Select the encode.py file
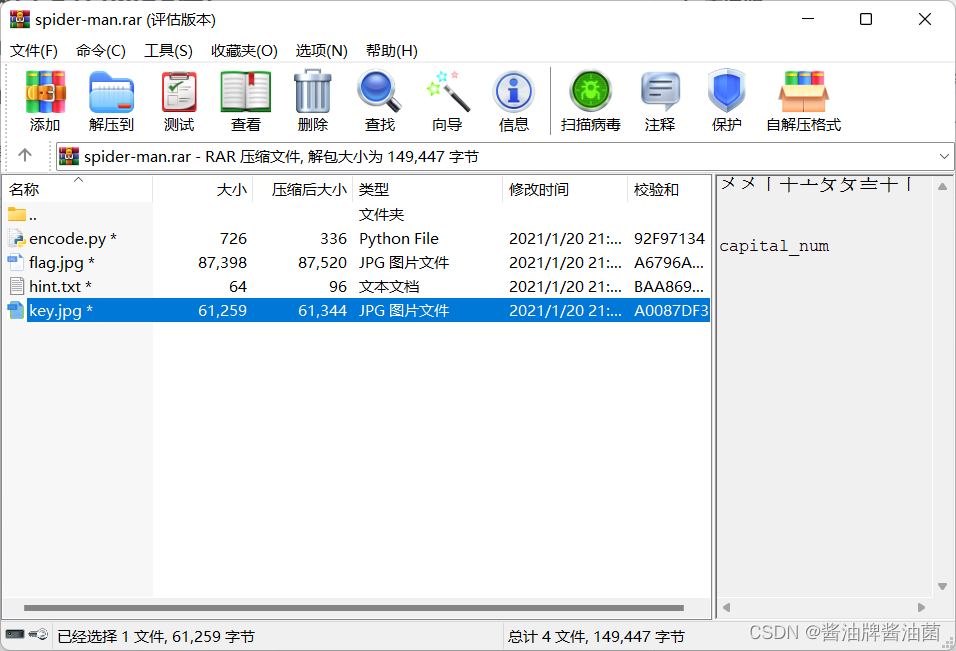The image size is (956, 651). tap(72, 238)
